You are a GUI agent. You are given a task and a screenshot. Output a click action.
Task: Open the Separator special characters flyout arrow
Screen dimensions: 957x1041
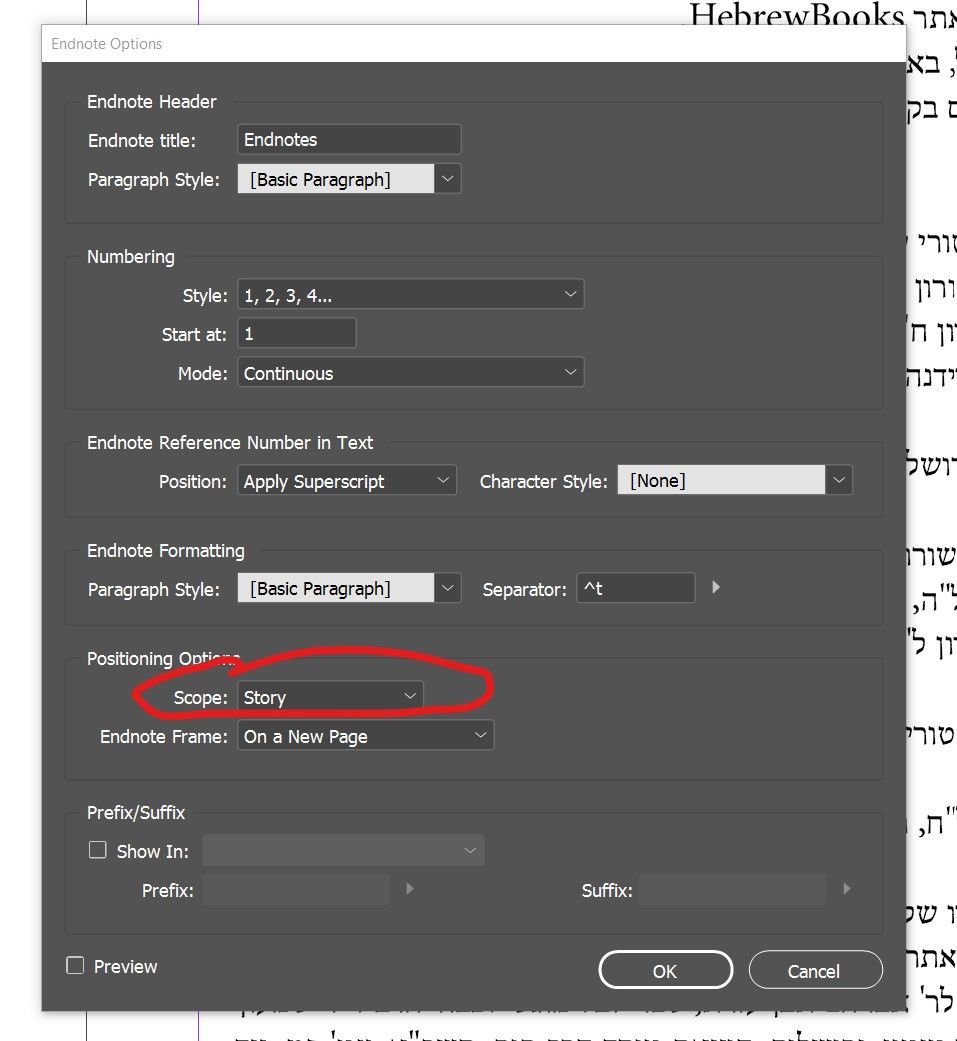pos(715,588)
